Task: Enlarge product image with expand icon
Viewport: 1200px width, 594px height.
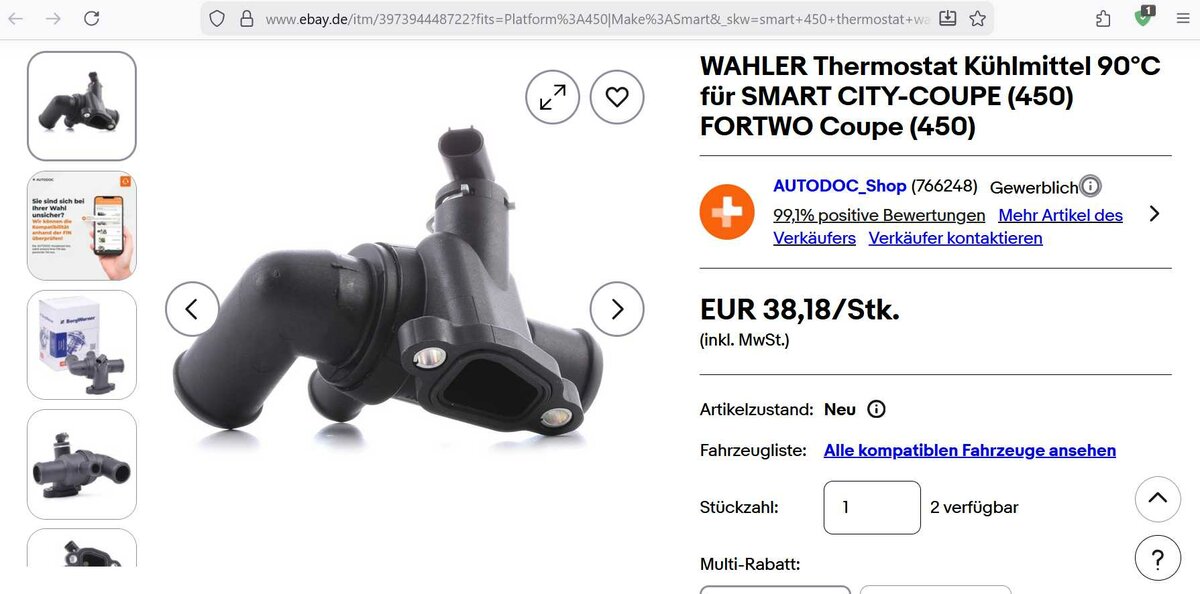Action: tap(552, 97)
